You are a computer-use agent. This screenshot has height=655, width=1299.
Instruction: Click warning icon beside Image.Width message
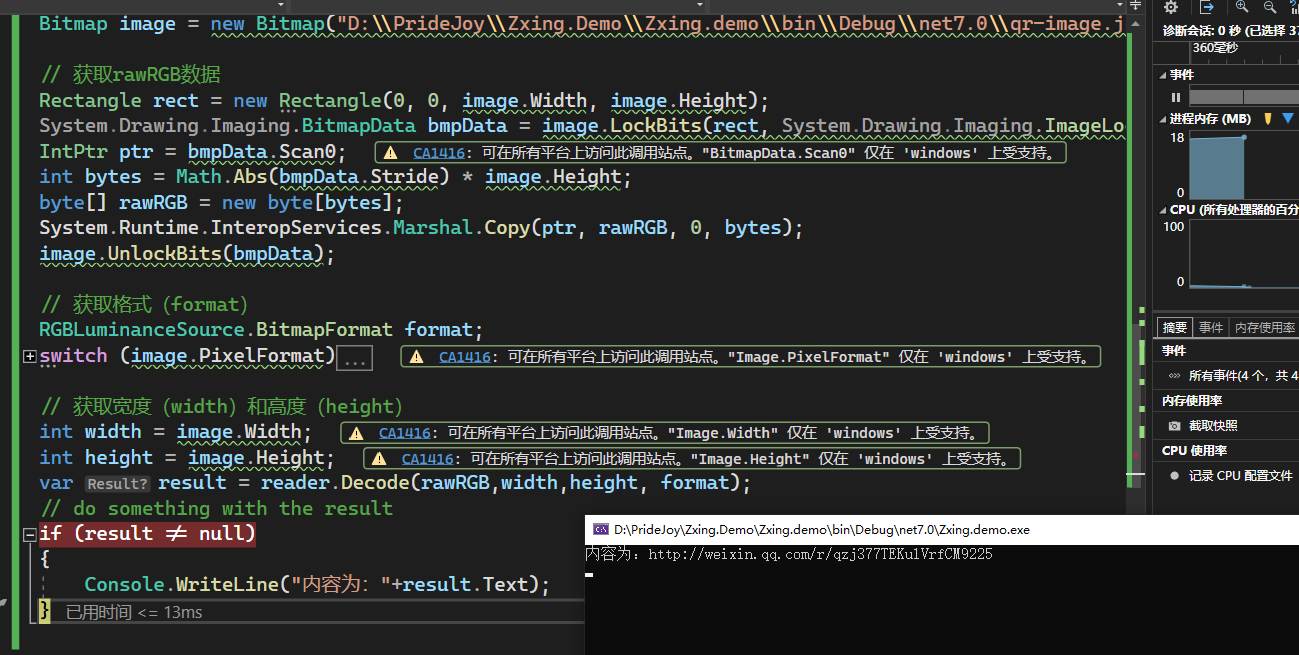357,433
